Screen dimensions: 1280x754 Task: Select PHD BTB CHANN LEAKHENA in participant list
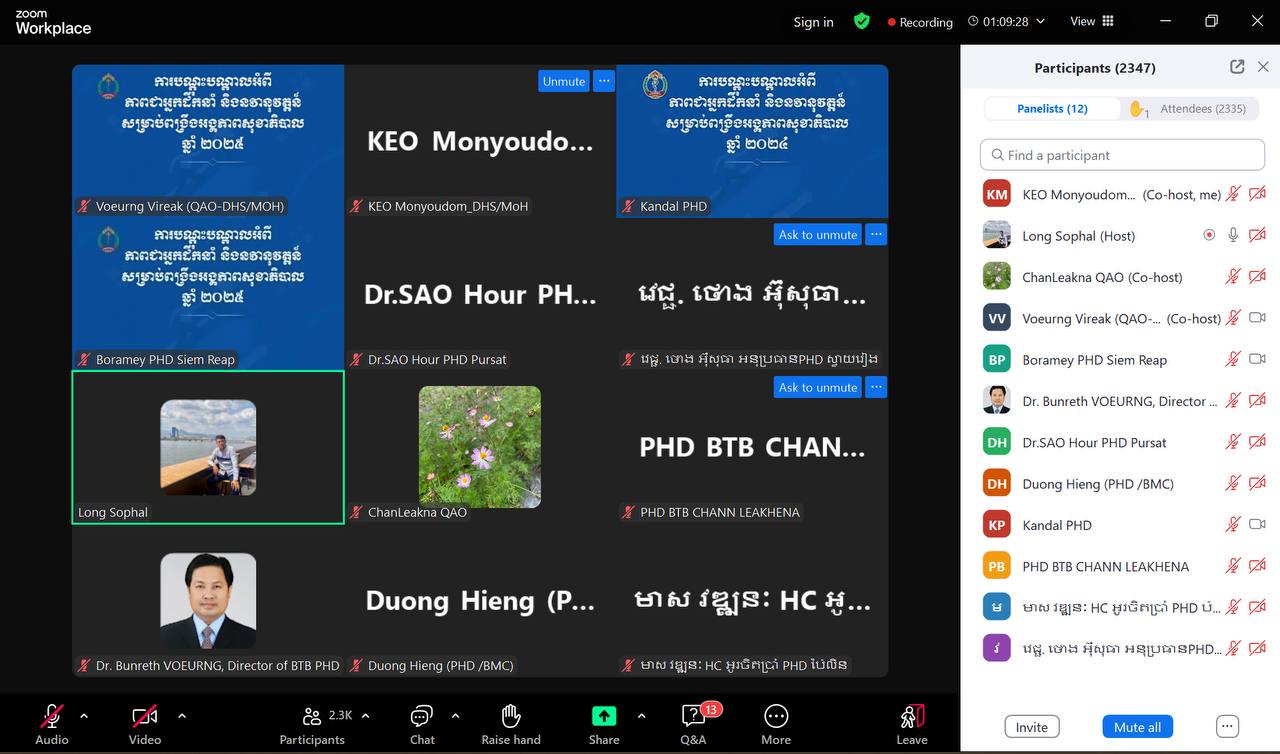click(x=1122, y=566)
